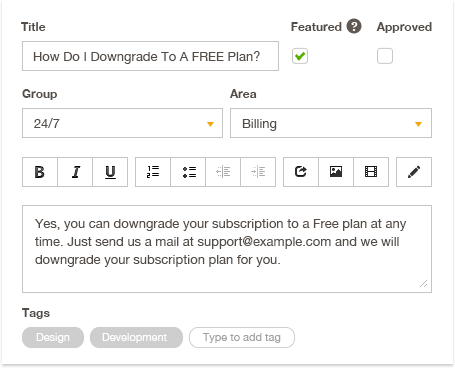Image resolution: width=455 pixels, height=368 pixels.
Task: Click the Title text field
Action: pyautogui.click(x=150, y=56)
